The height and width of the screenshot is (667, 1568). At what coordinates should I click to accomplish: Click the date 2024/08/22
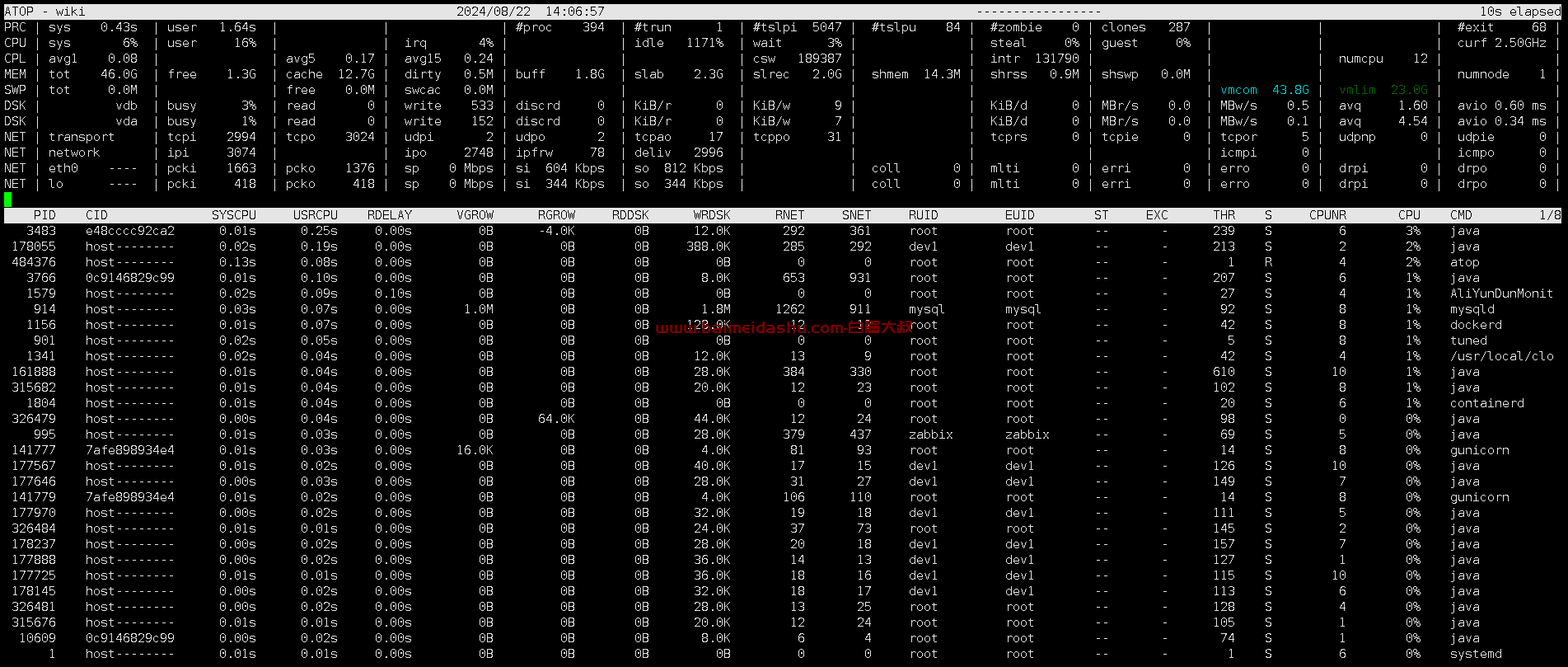point(494,12)
